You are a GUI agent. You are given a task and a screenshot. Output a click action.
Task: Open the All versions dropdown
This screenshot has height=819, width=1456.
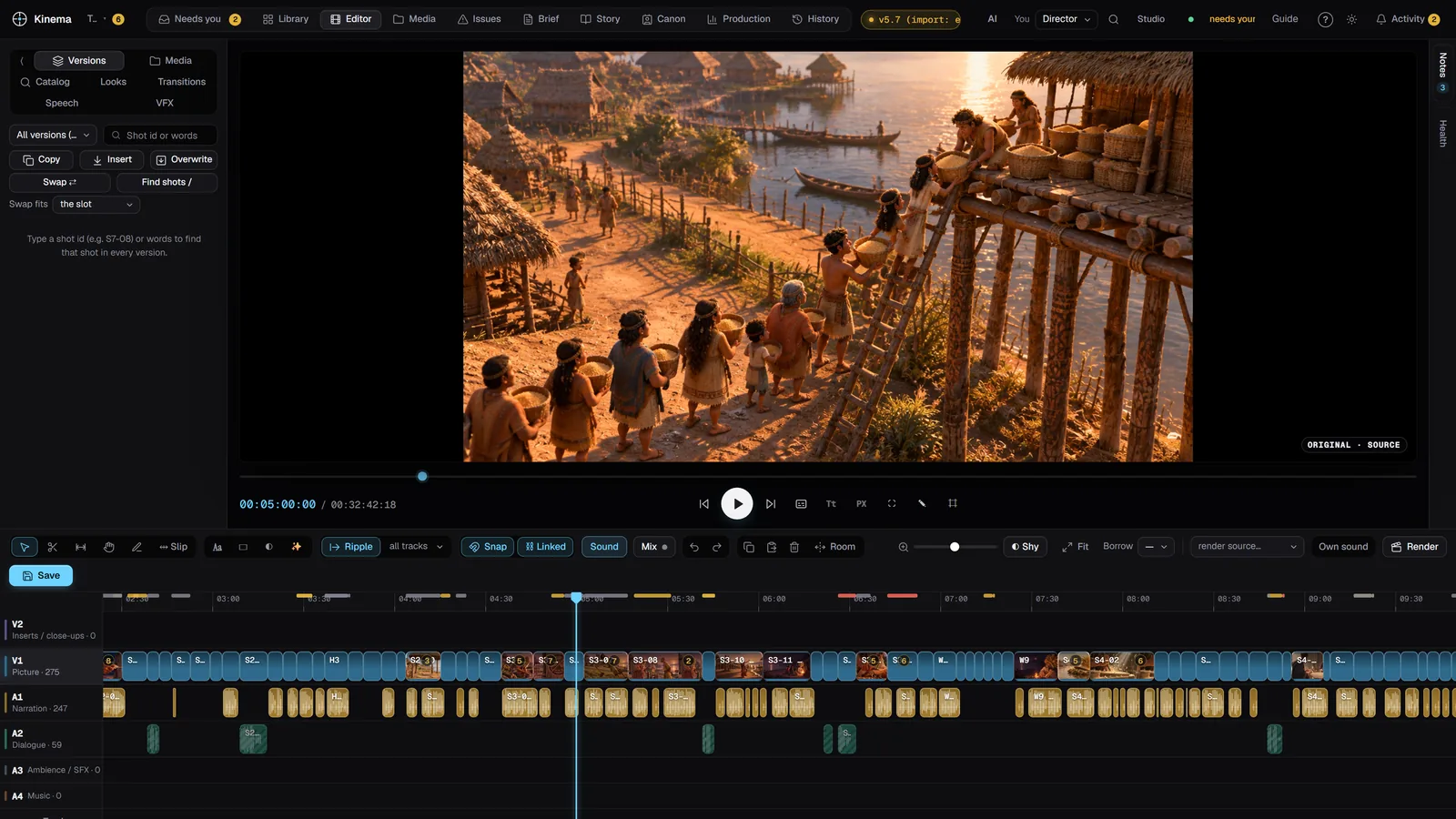(x=53, y=135)
